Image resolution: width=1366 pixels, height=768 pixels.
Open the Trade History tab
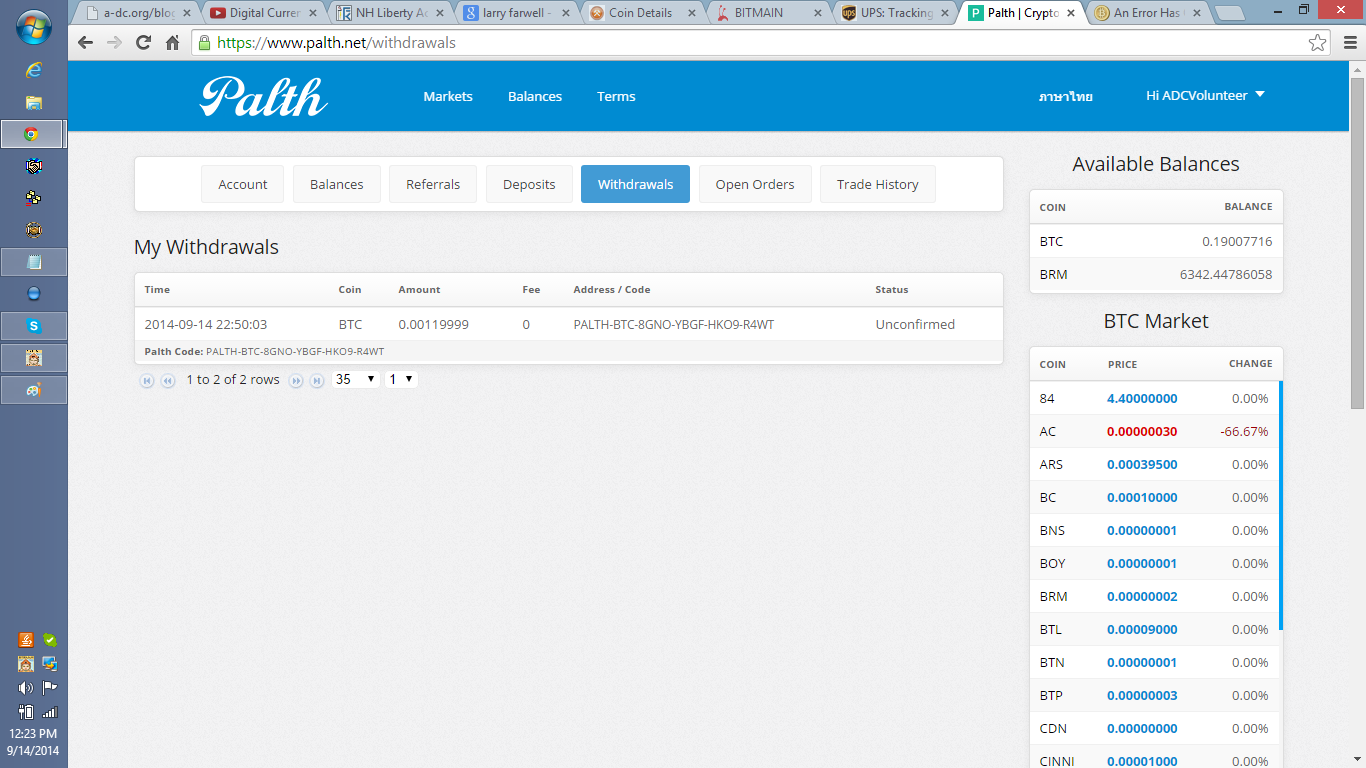point(877,185)
